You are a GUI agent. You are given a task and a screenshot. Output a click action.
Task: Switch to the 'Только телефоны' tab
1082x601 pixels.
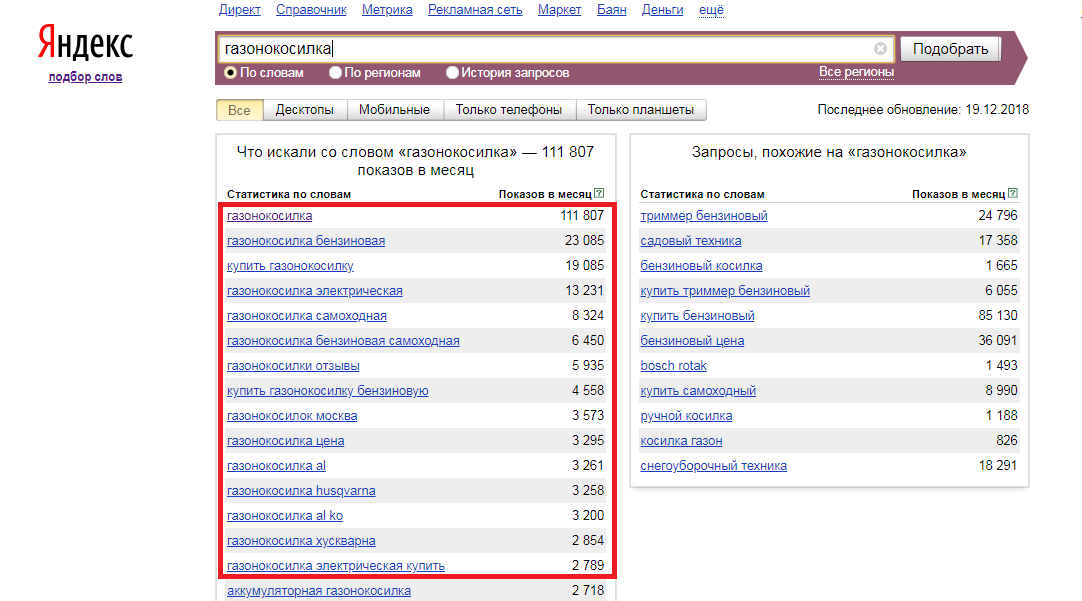click(509, 110)
